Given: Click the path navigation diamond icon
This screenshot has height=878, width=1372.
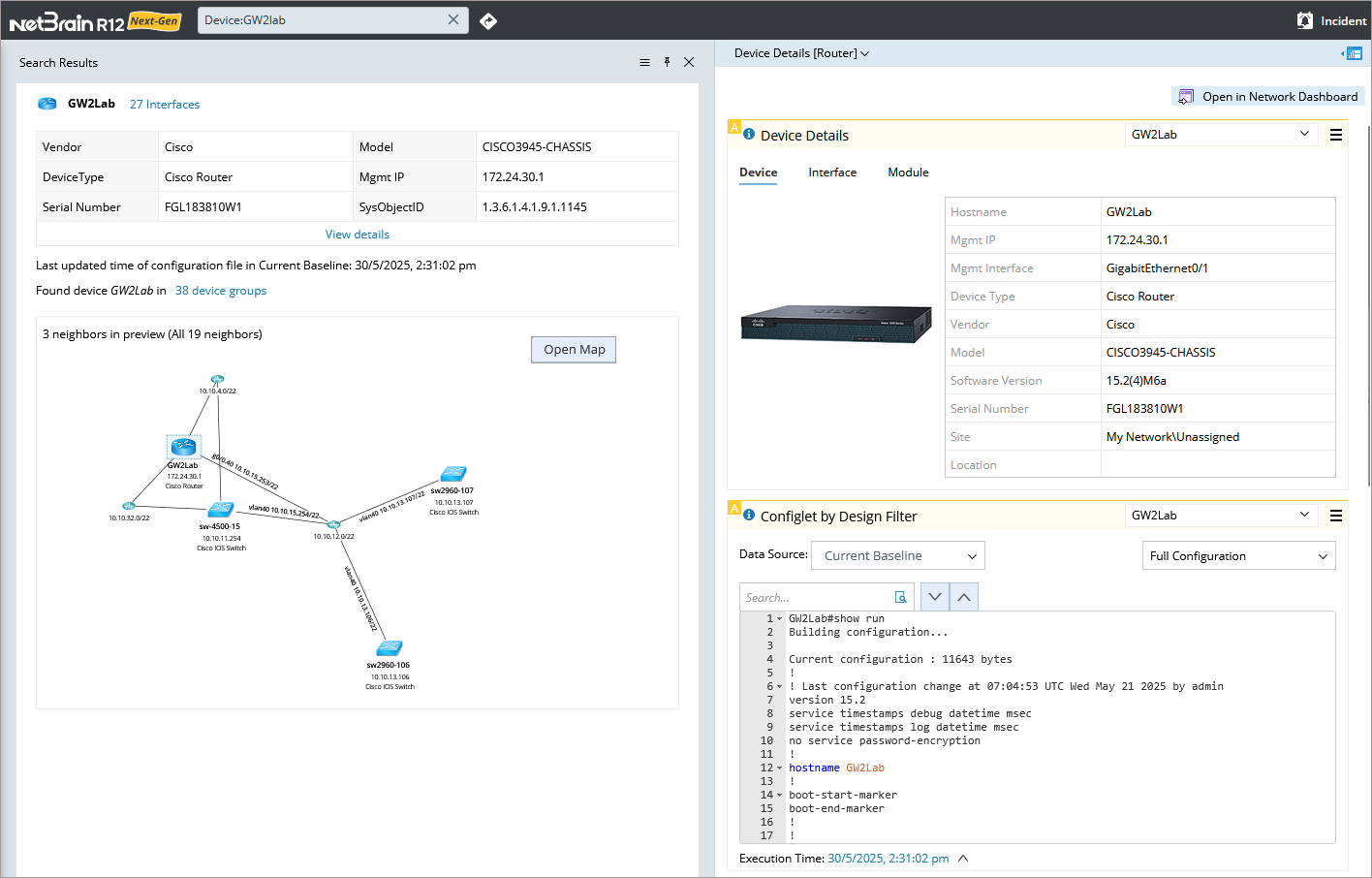Looking at the screenshot, I should point(488,20).
